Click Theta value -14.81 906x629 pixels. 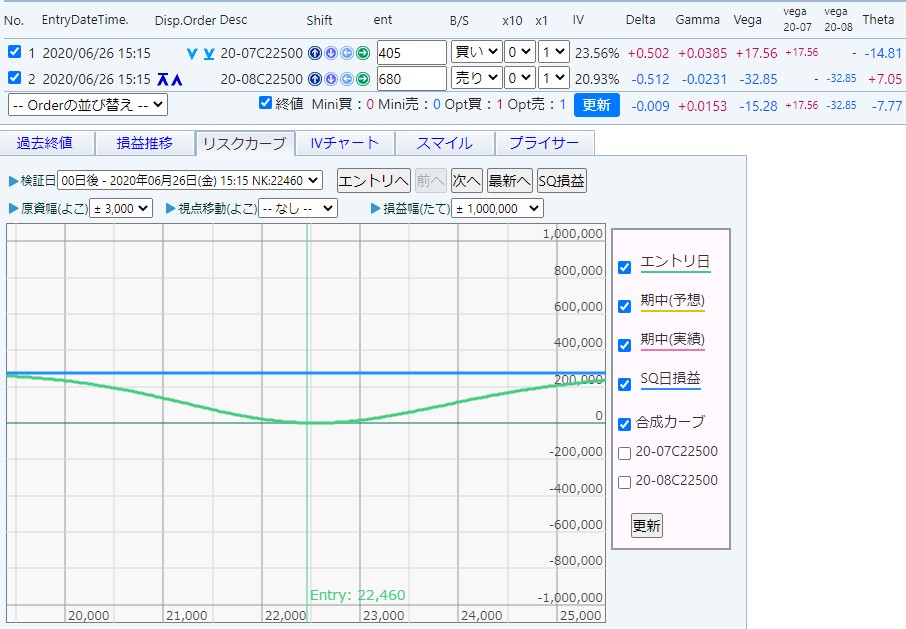(x=883, y=53)
